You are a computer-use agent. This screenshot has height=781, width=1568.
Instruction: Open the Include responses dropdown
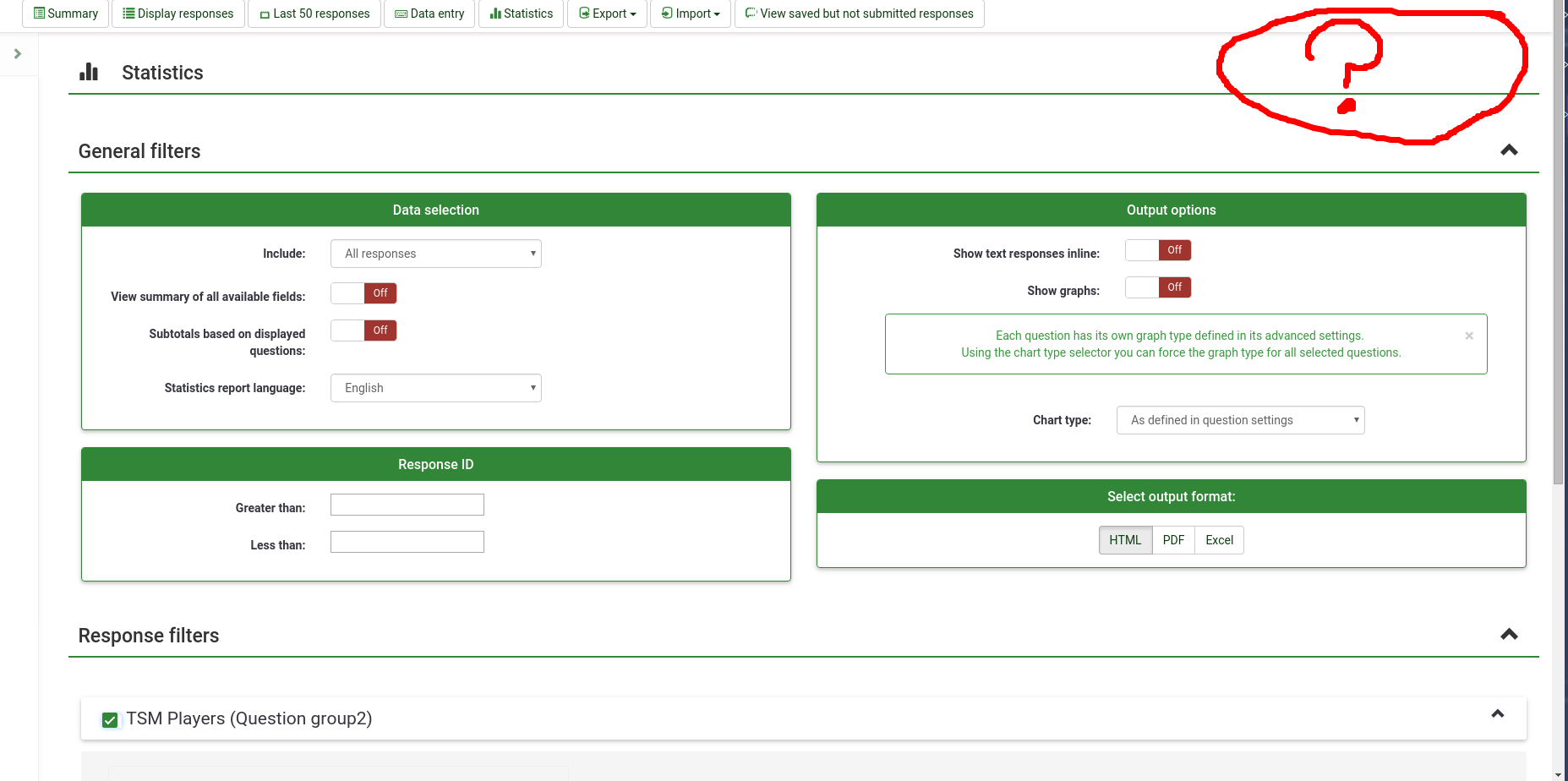(435, 254)
